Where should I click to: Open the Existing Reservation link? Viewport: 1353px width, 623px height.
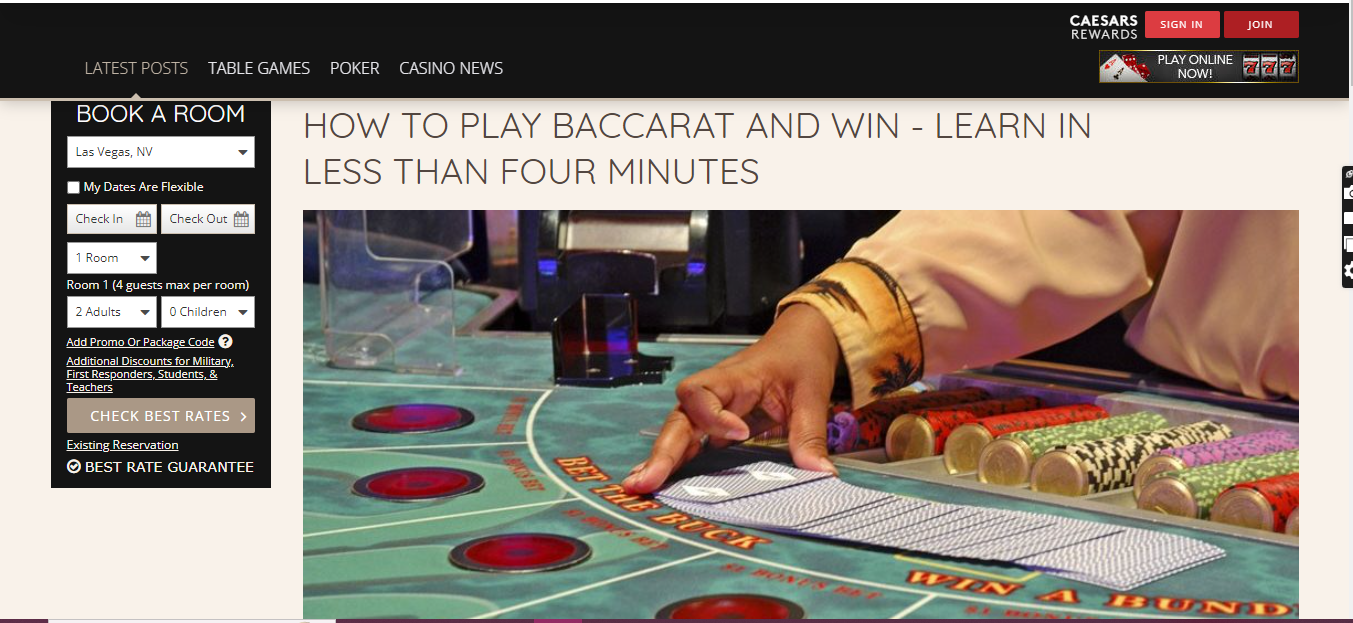coord(122,445)
